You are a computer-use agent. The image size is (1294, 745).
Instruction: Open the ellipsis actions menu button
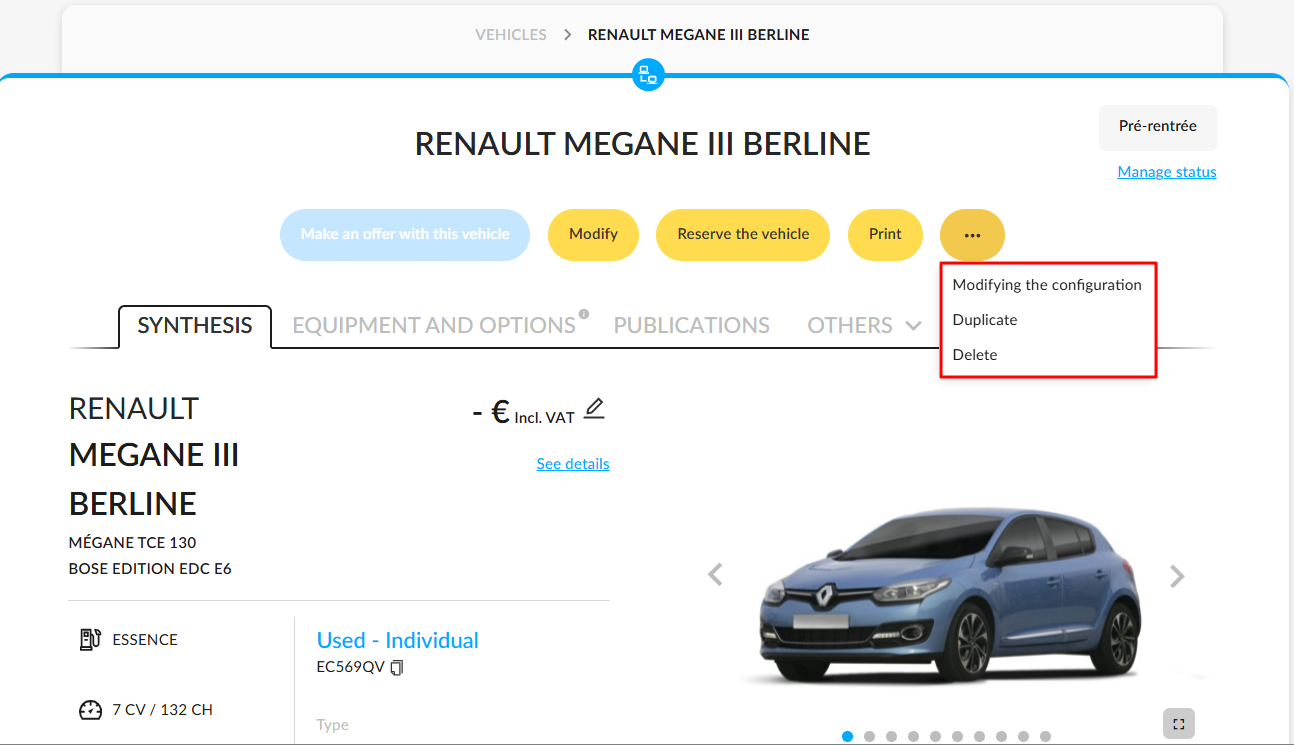point(972,234)
